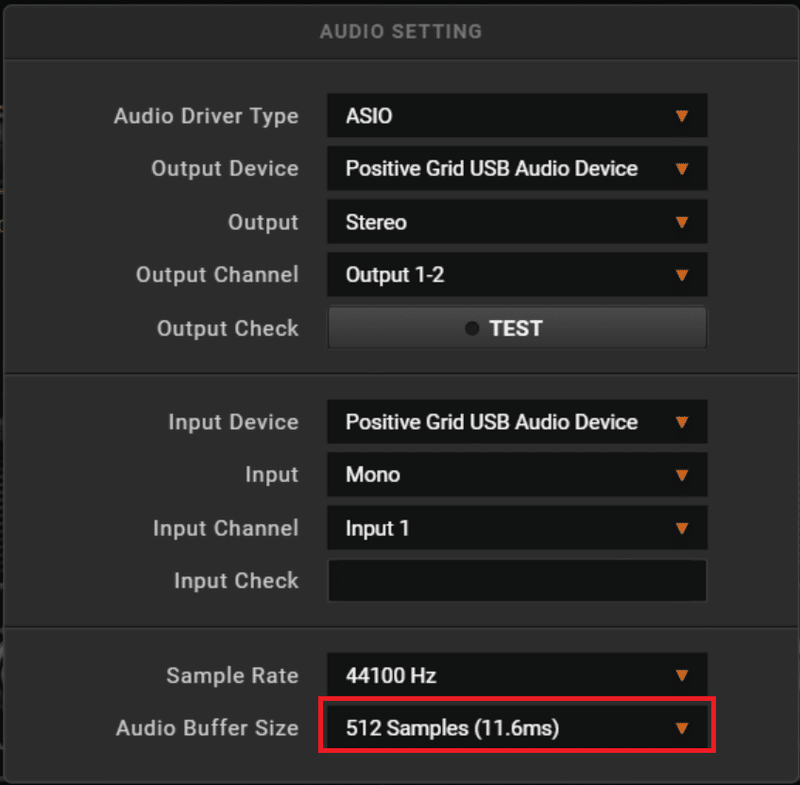Click the orange arrow beside 44100 Hz
Screen dimensions: 800x785
pos(682,675)
